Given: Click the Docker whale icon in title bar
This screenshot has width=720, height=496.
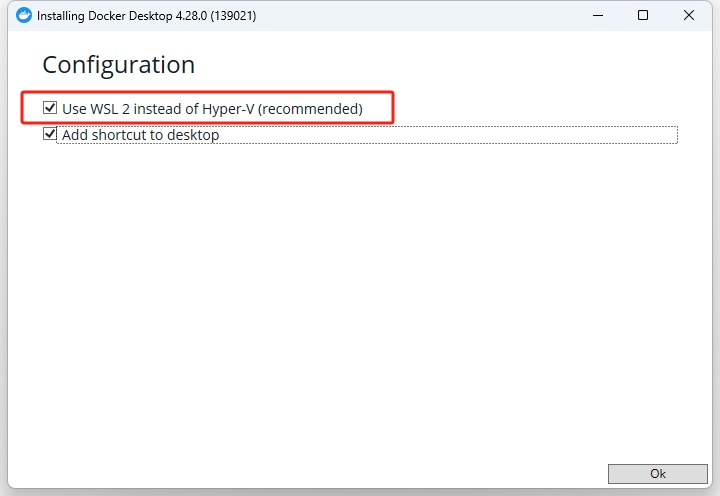Looking at the screenshot, I should (24, 16).
